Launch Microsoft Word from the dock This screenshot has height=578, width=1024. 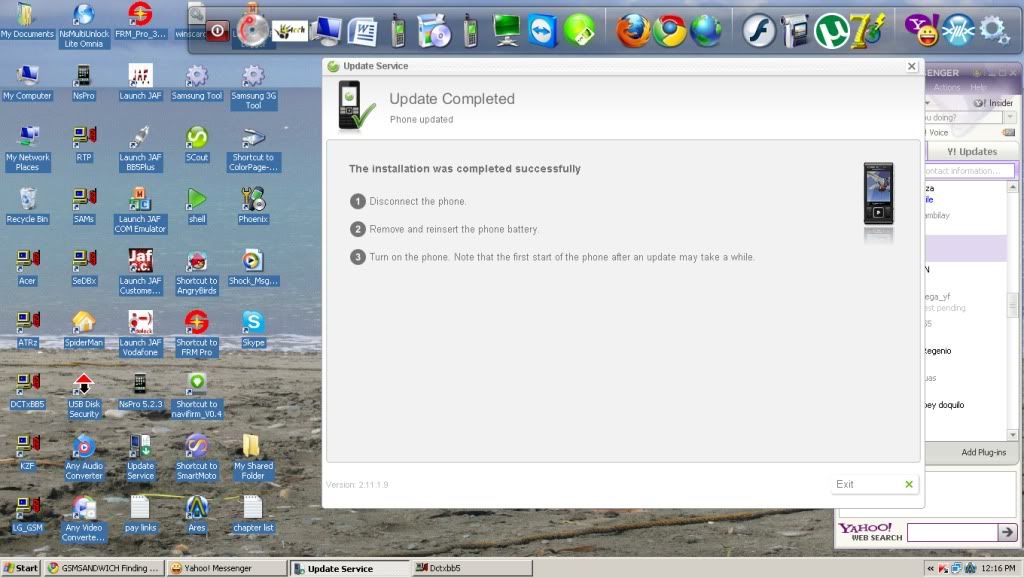[x=363, y=31]
